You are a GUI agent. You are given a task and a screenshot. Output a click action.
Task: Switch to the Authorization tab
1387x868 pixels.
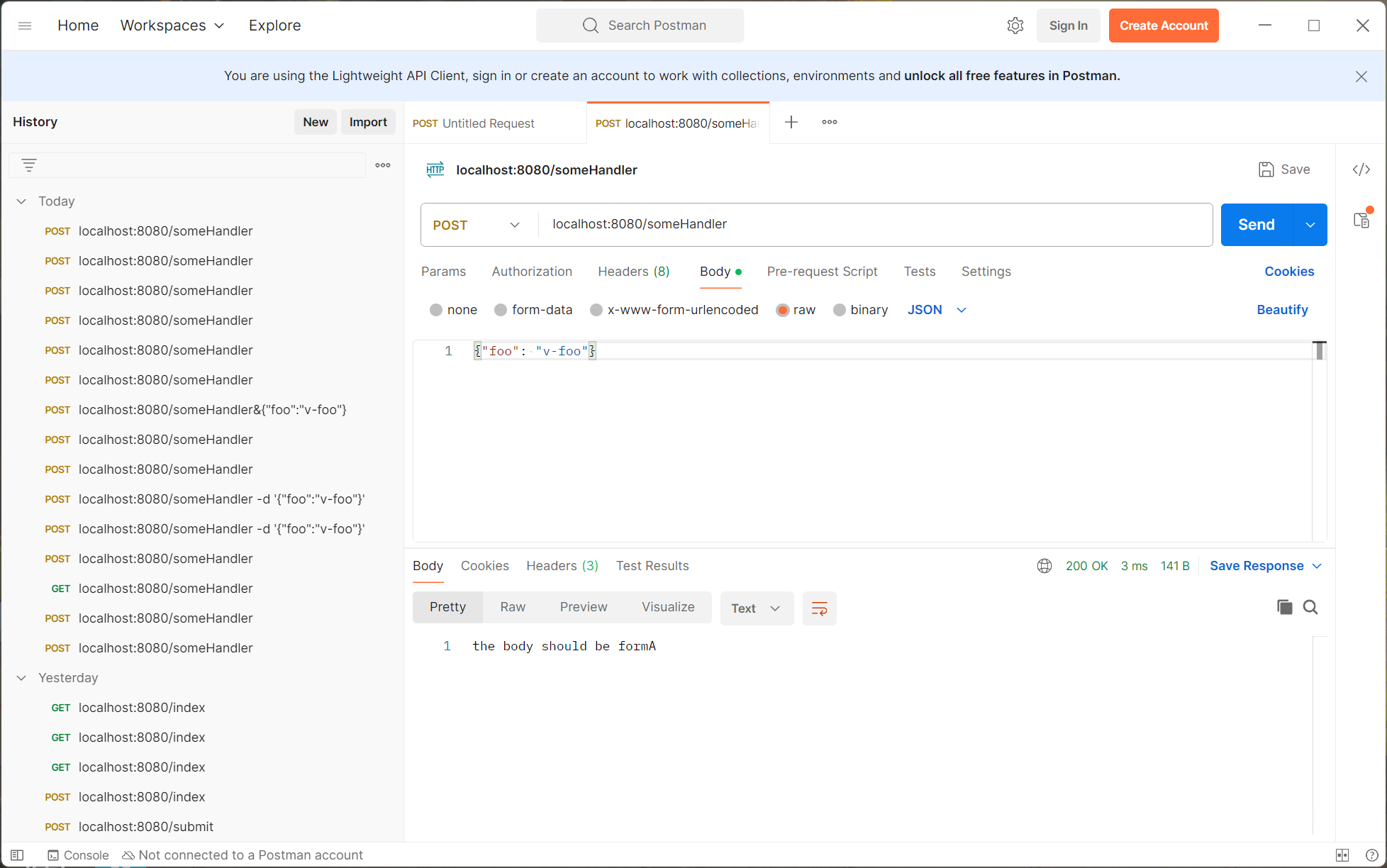532,272
